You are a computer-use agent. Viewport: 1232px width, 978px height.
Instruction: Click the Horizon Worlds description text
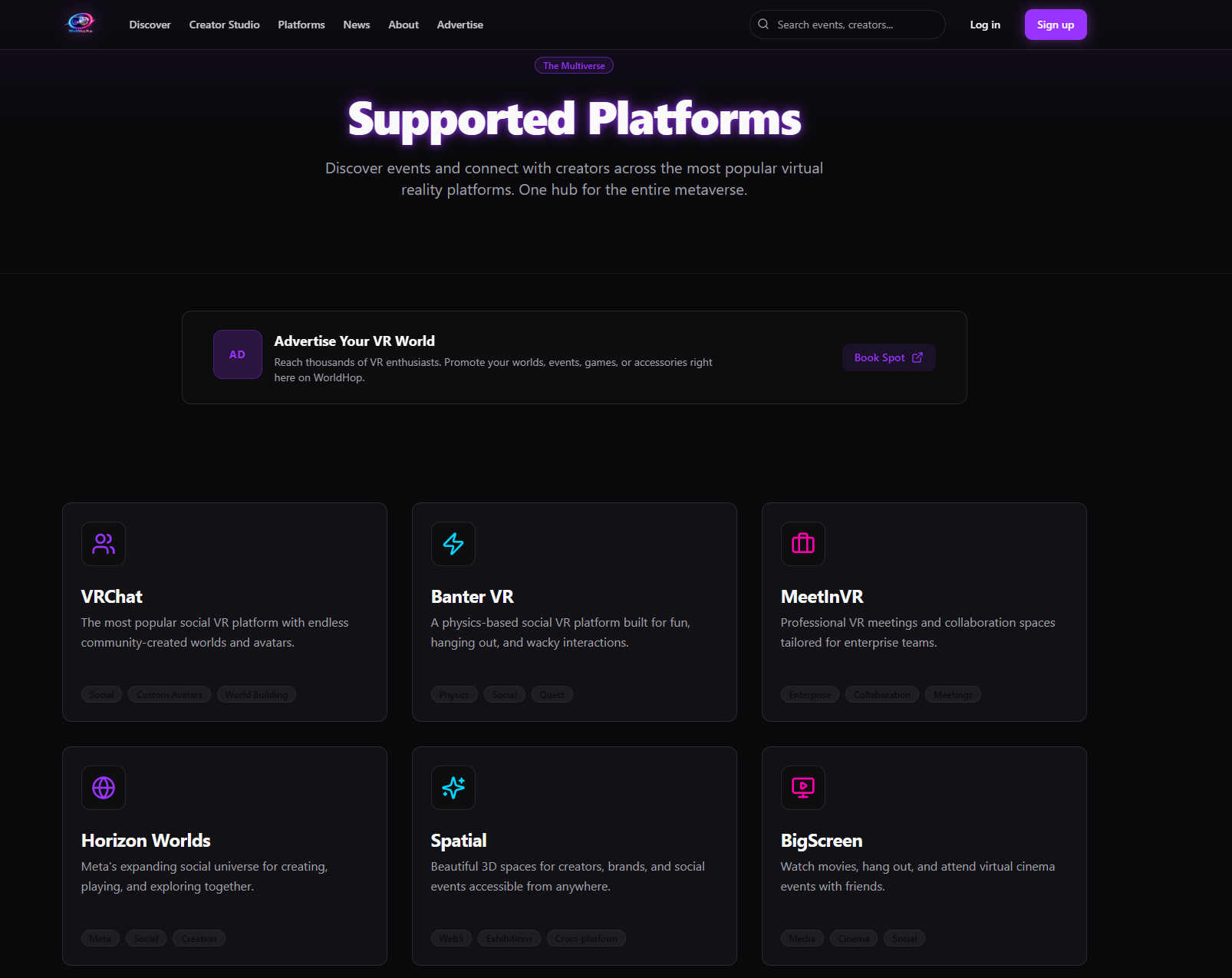(205, 877)
